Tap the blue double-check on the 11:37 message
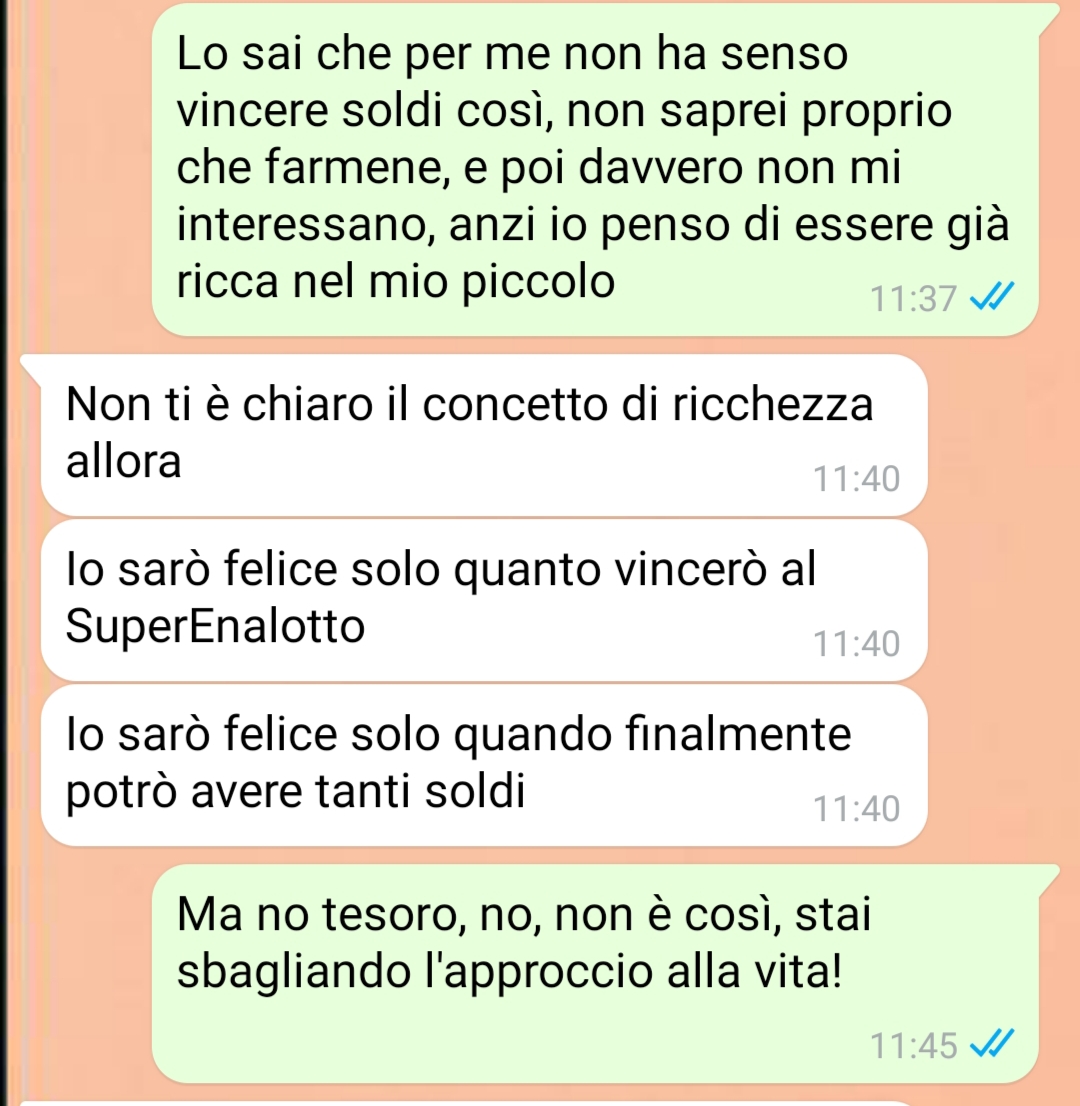This screenshot has width=1080, height=1106. tap(992, 297)
